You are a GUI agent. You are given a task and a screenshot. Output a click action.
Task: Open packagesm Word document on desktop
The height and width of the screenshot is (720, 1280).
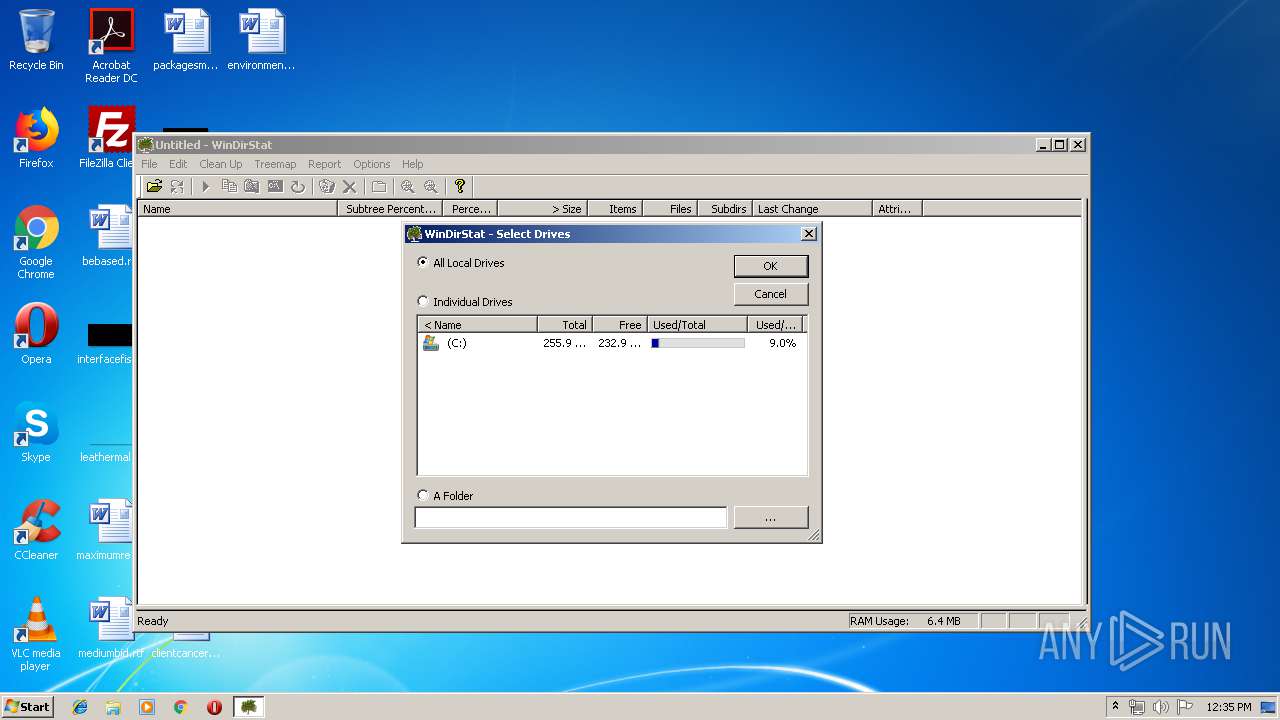click(x=186, y=41)
